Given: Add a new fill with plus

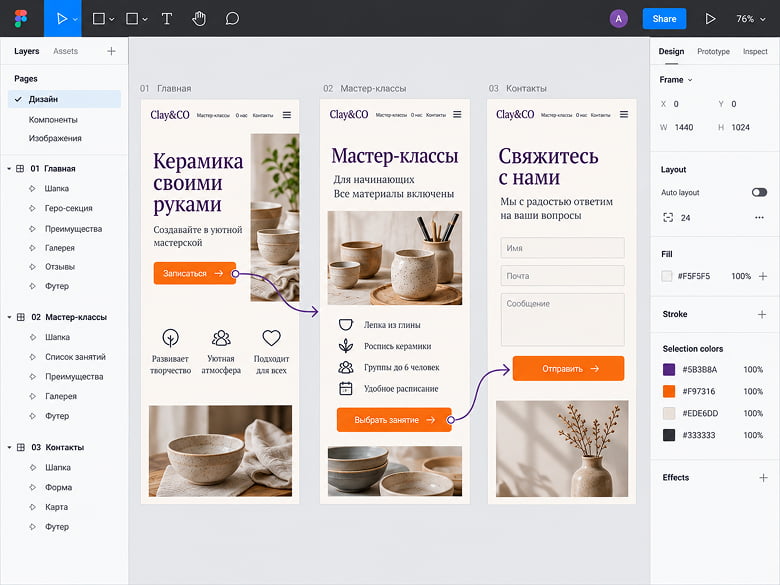Looking at the screenshot, I should pos(763,276).
